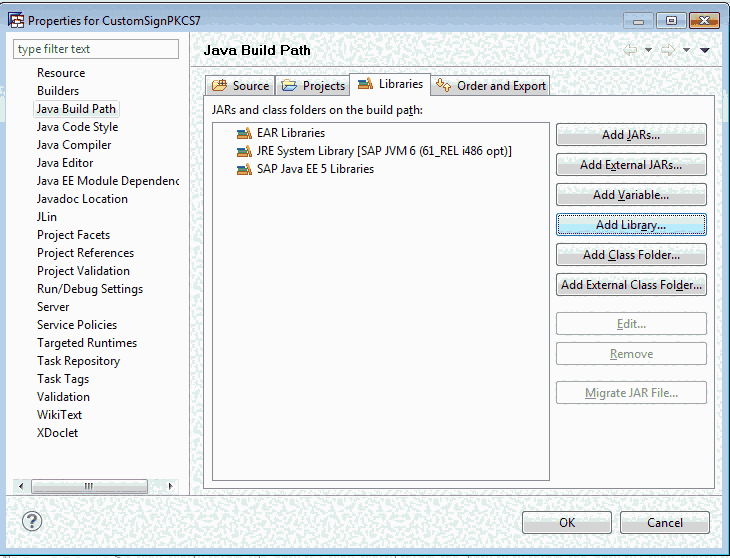Click the sidebar scroll left arrow

[x=21, y=486]
